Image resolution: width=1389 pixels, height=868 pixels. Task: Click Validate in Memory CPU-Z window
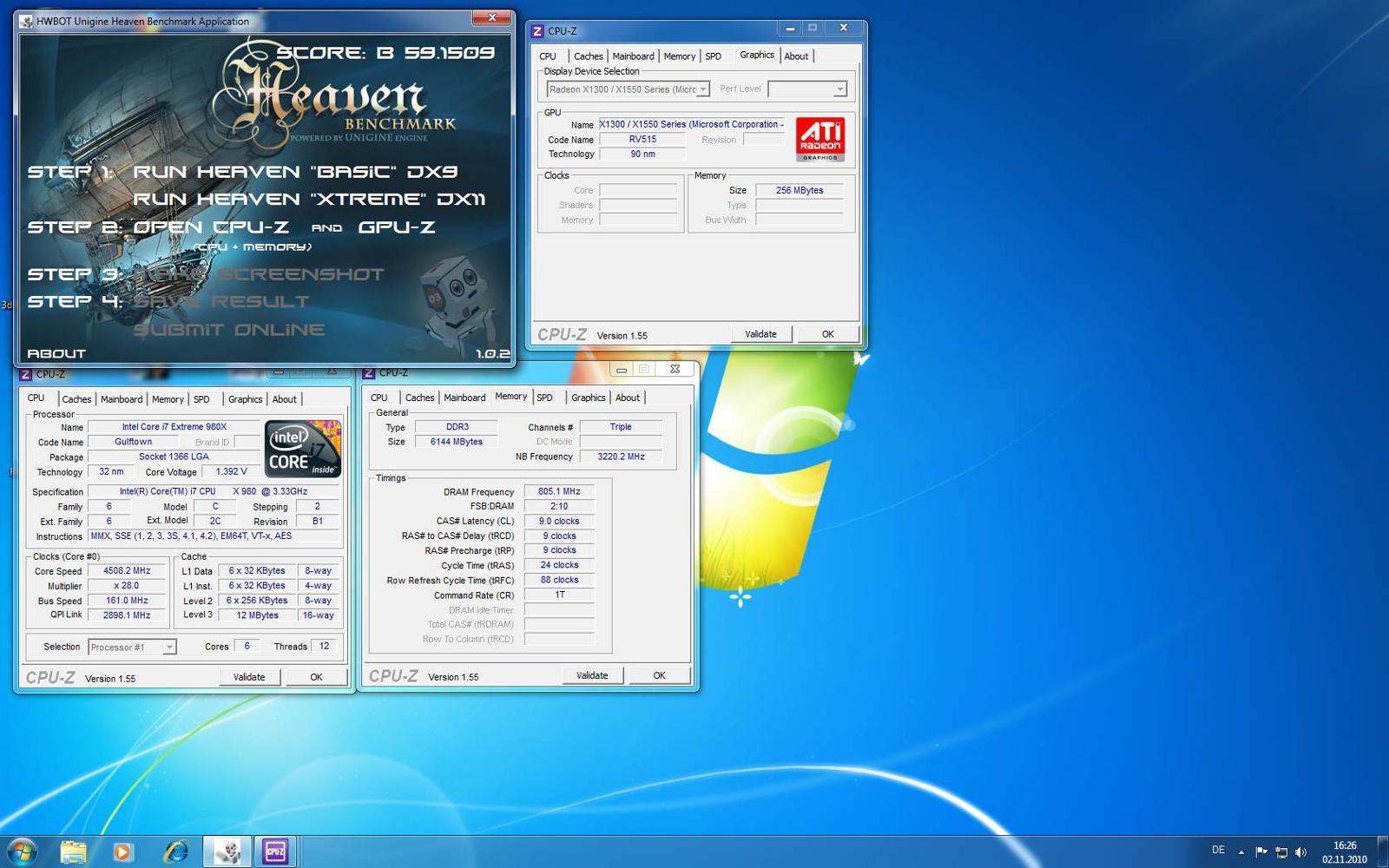[x=592, y=675]
